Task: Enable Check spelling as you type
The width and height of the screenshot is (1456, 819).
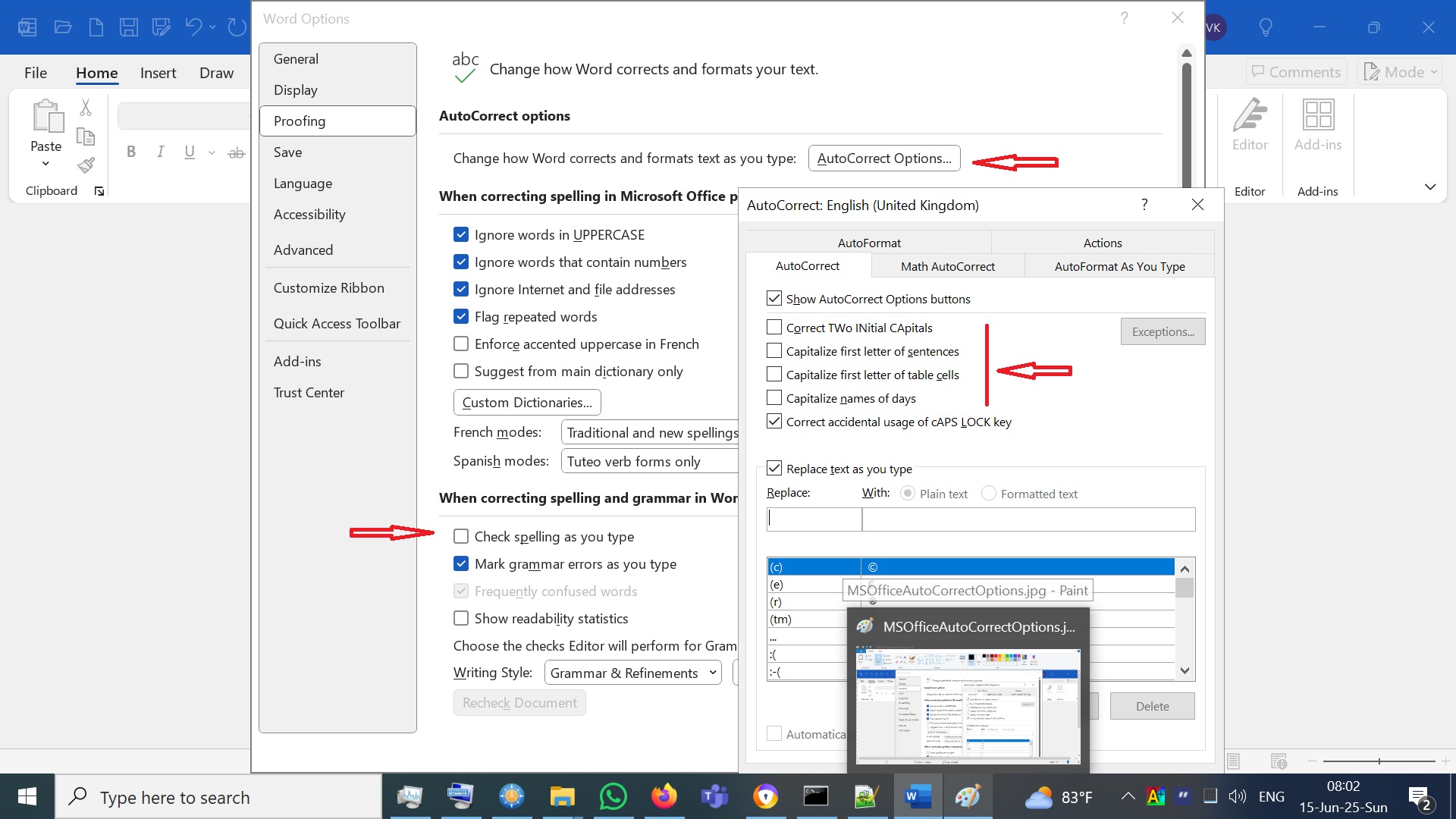Action: [x=461, y=537]
